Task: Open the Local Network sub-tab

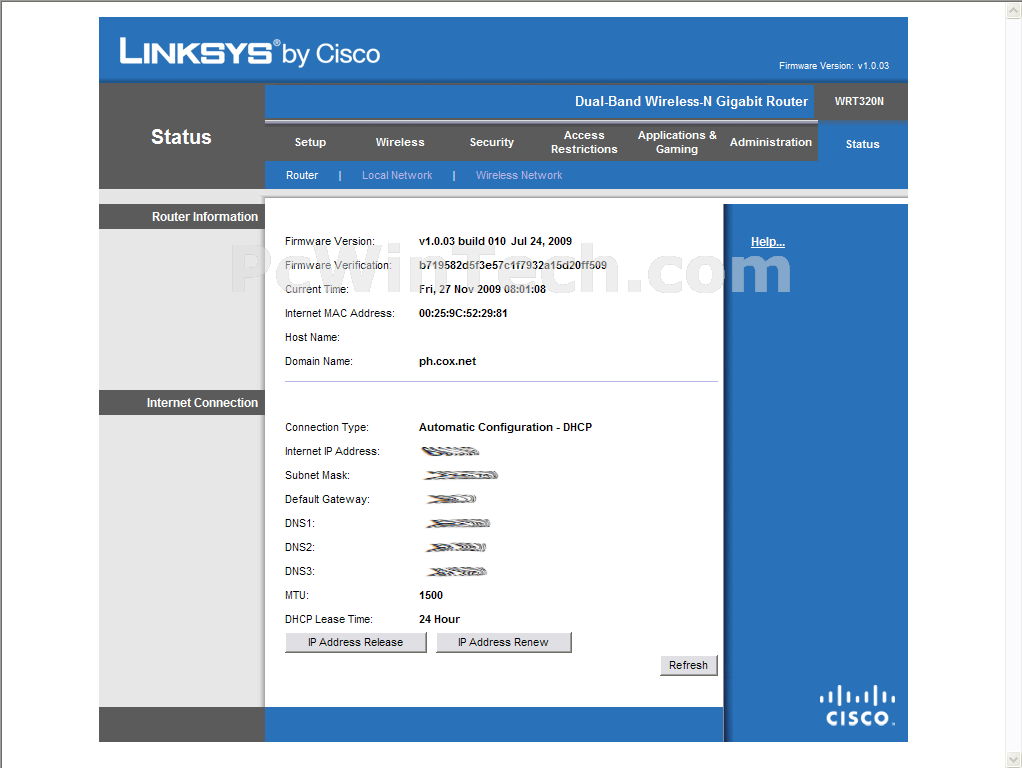Action: pos(397,175)
